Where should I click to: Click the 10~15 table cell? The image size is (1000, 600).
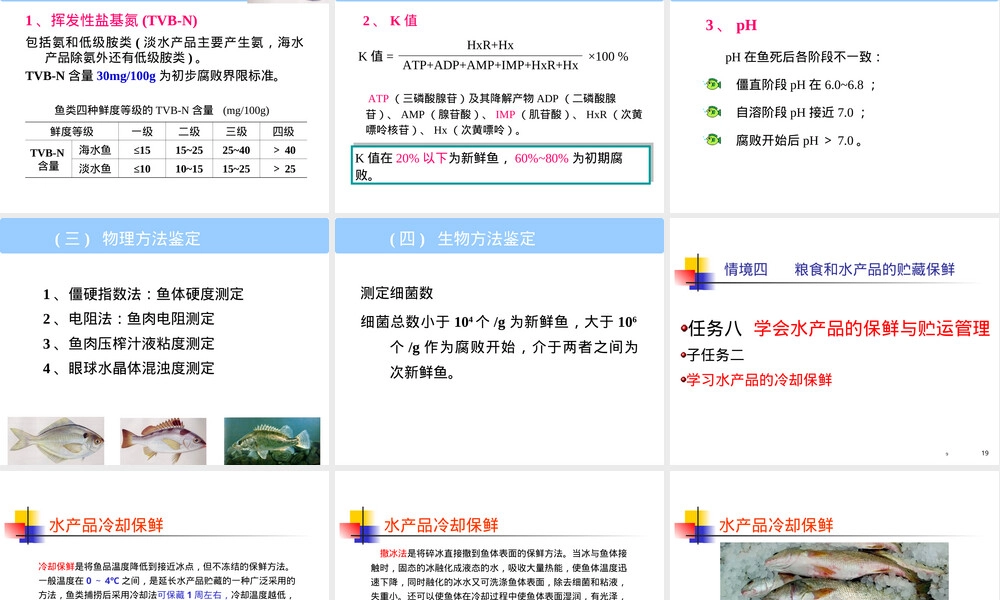(189, 169)
